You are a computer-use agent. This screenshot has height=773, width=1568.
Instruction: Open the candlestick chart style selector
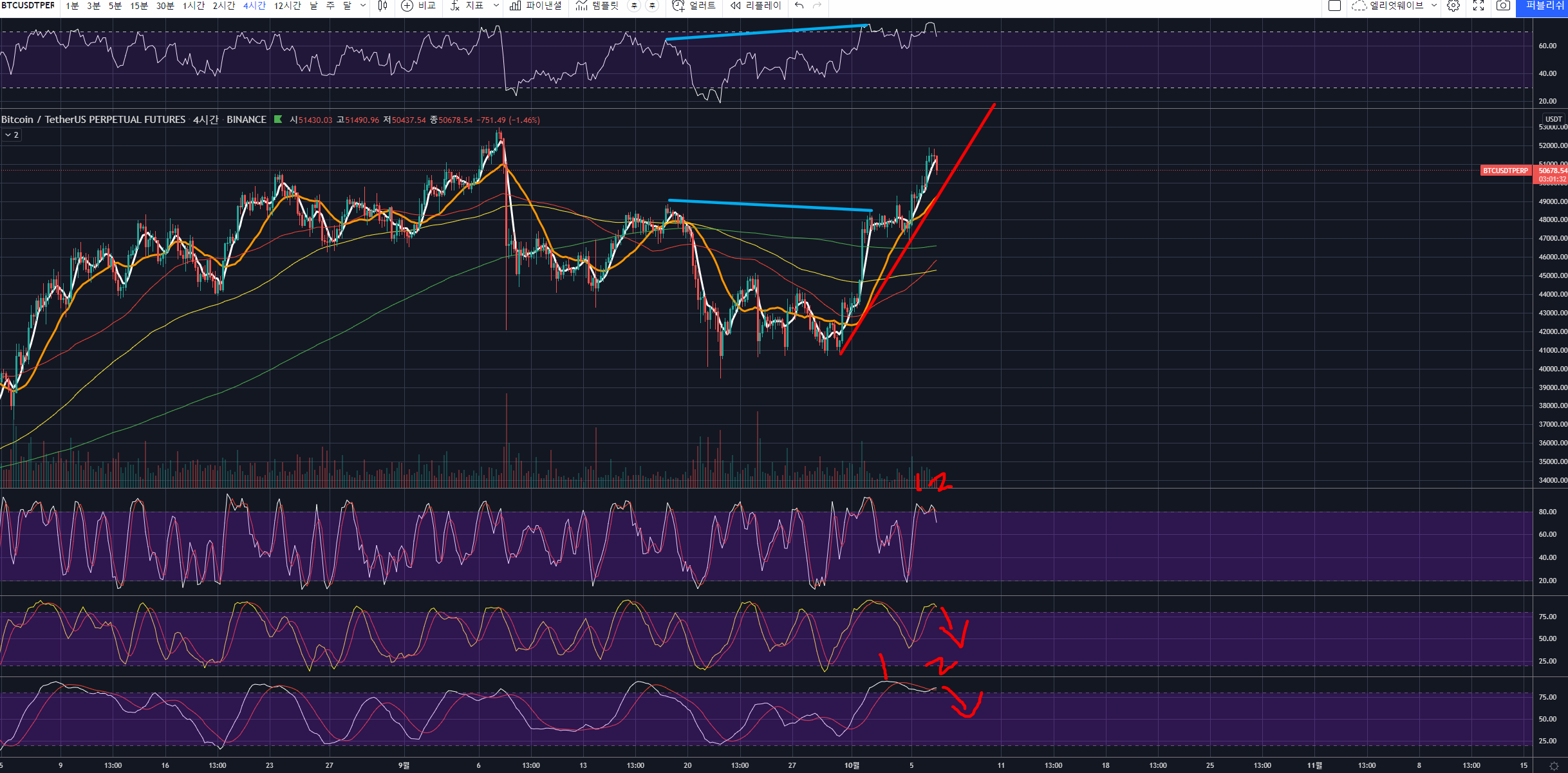382,6
